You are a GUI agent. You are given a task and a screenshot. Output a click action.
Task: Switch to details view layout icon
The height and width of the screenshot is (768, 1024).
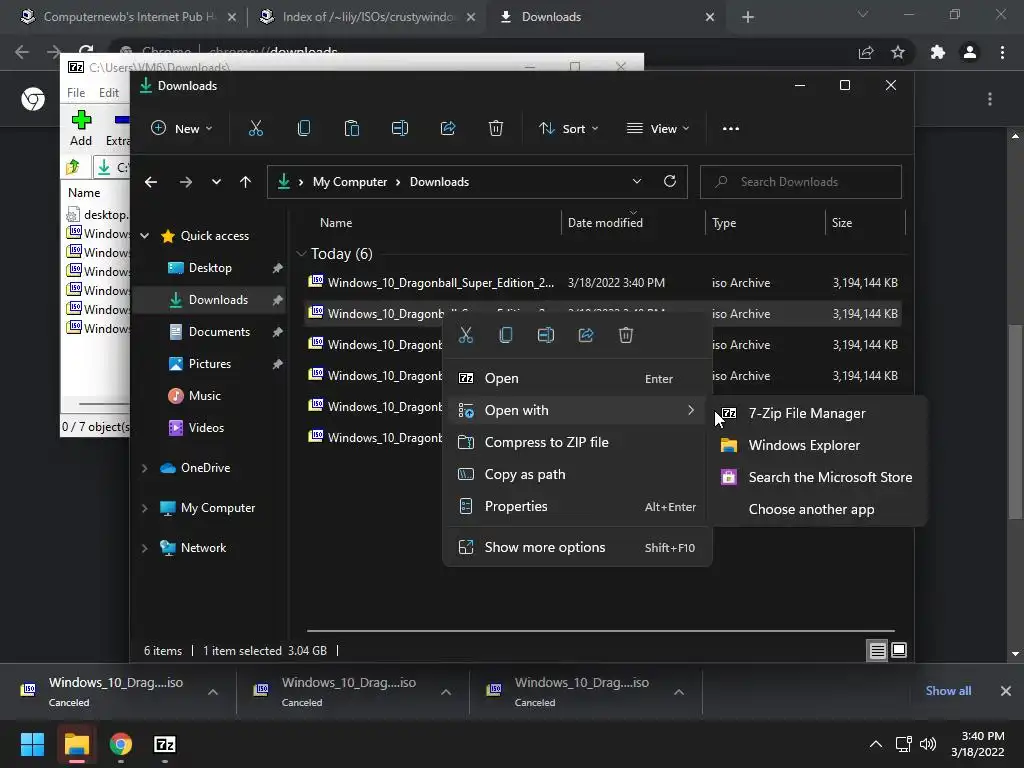click(x=877, y=650)
